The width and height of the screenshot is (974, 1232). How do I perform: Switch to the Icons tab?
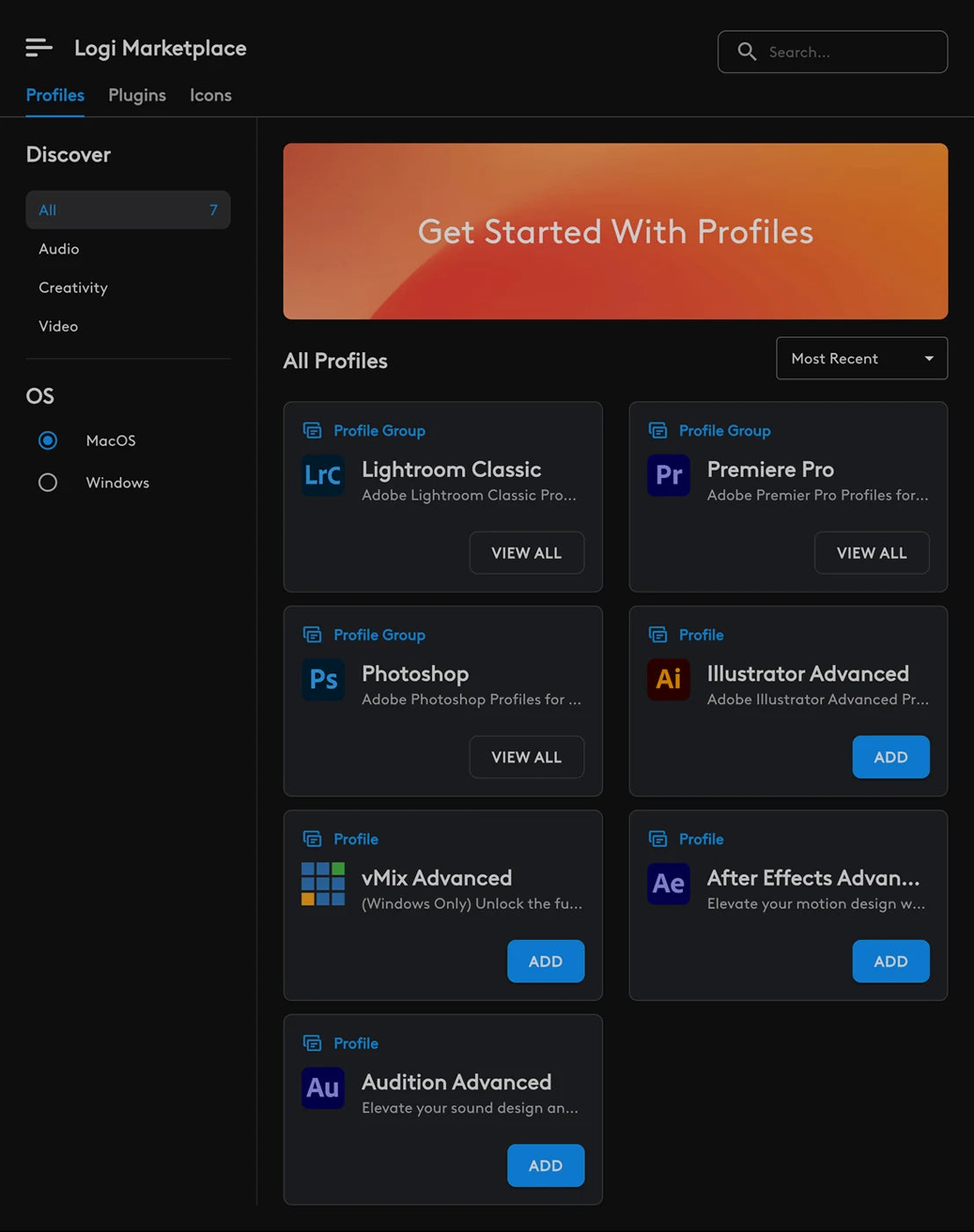pos(210,95)
